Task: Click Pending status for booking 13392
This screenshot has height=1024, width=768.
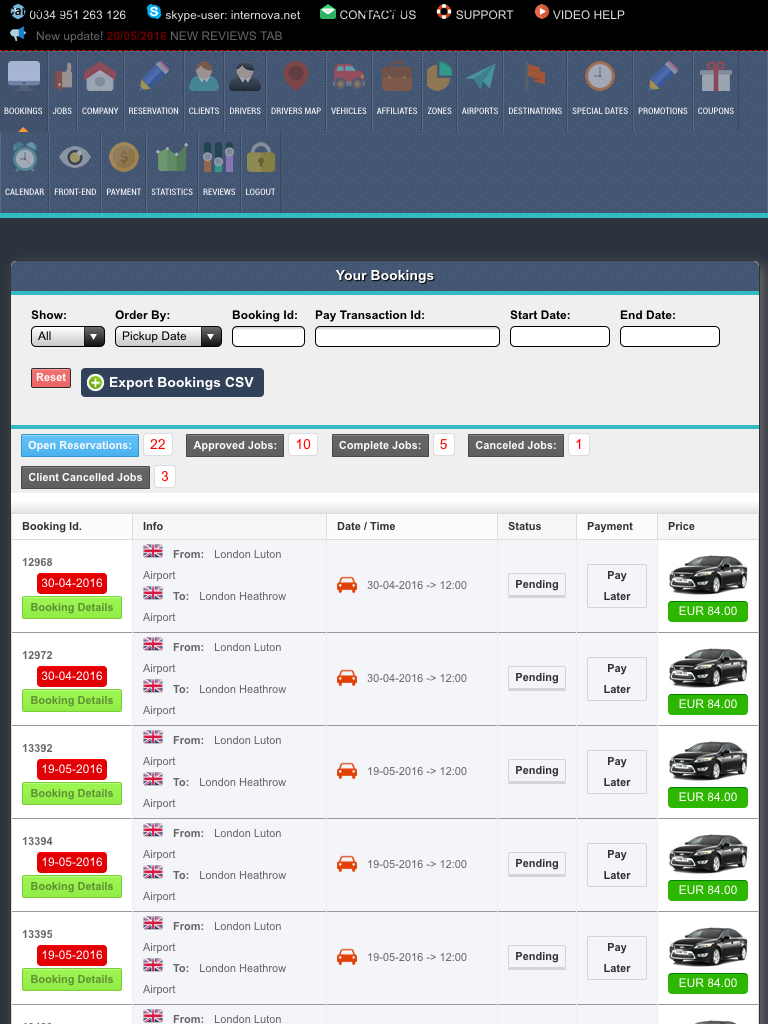Action: pyautogui.click(x=537, y=771)
